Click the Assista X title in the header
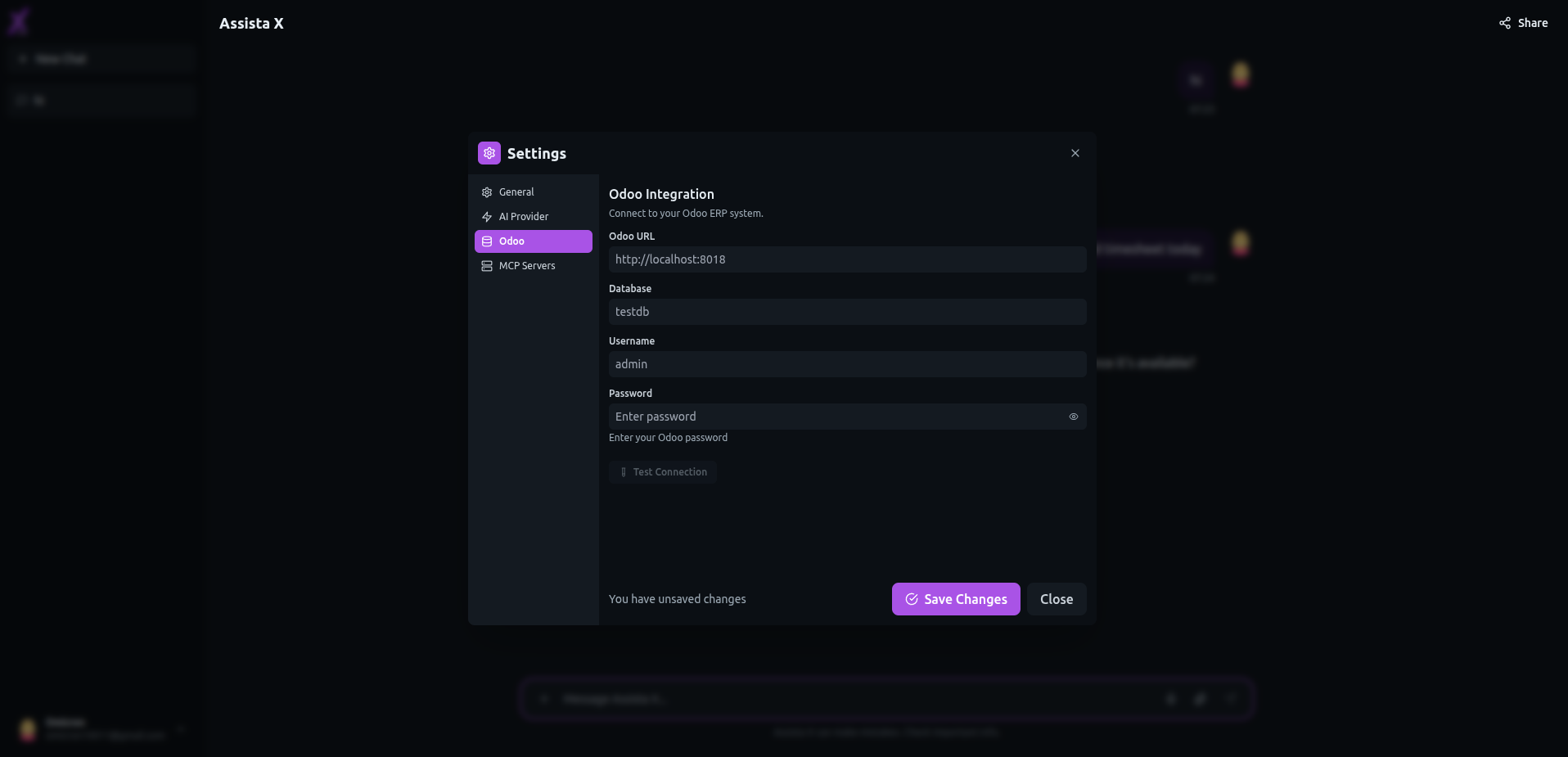Viewport: 1568px width, 757px height. (x=251, y=24)
